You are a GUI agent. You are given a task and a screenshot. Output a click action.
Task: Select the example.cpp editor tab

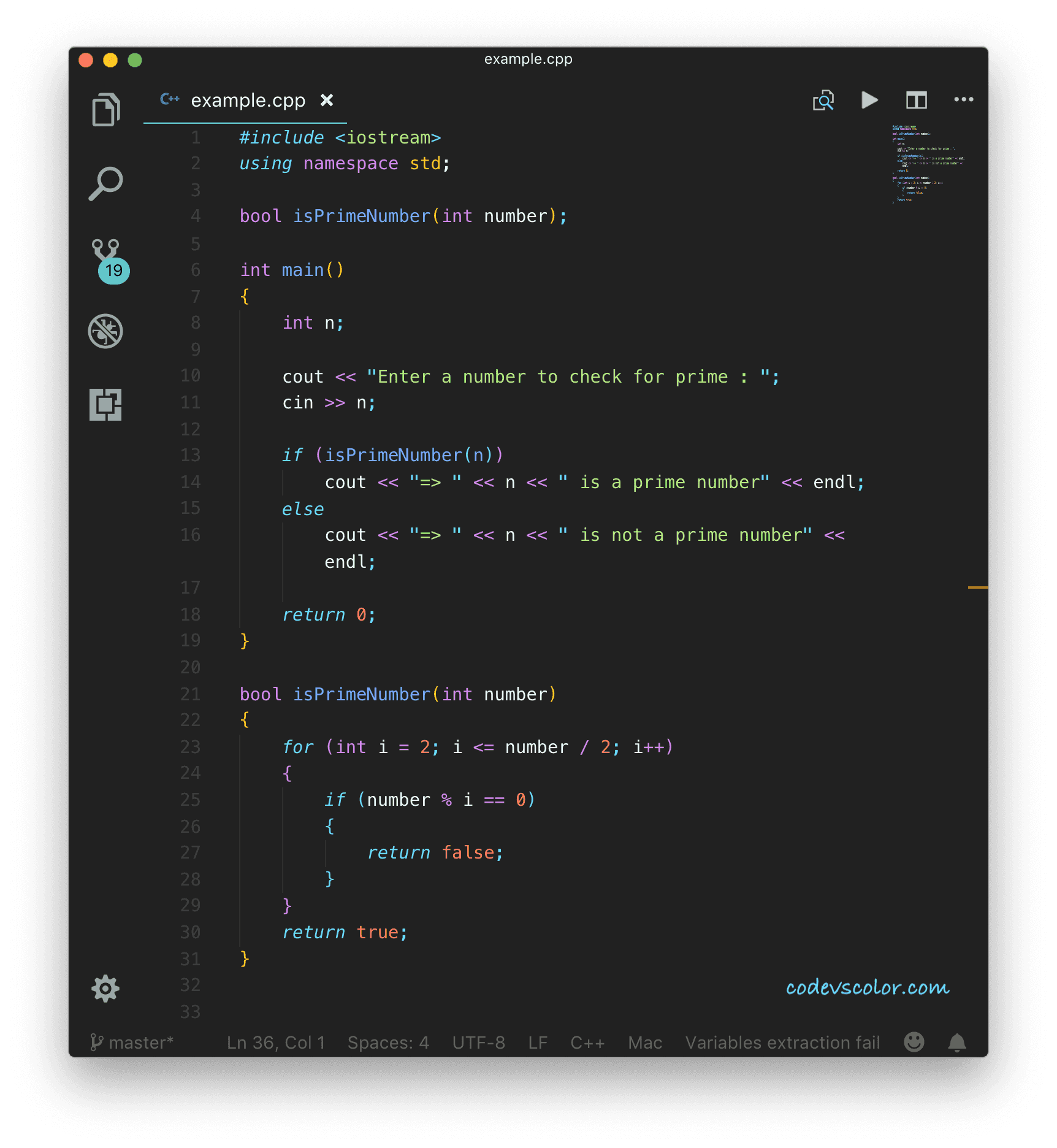click(x=248, y=100)
